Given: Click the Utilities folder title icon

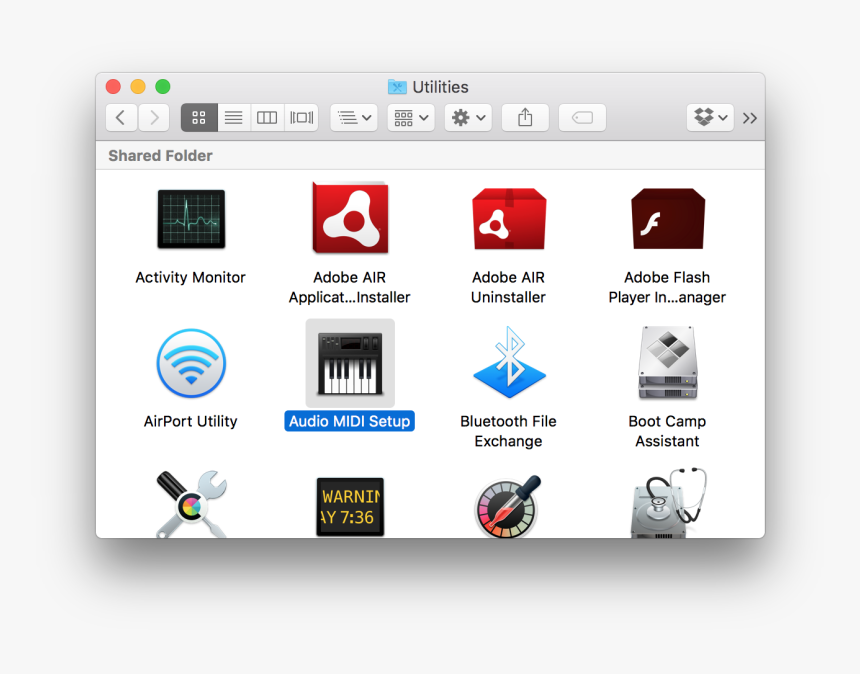Looking at the screenshot, I should pyautogui.click(x=397, y=87).
